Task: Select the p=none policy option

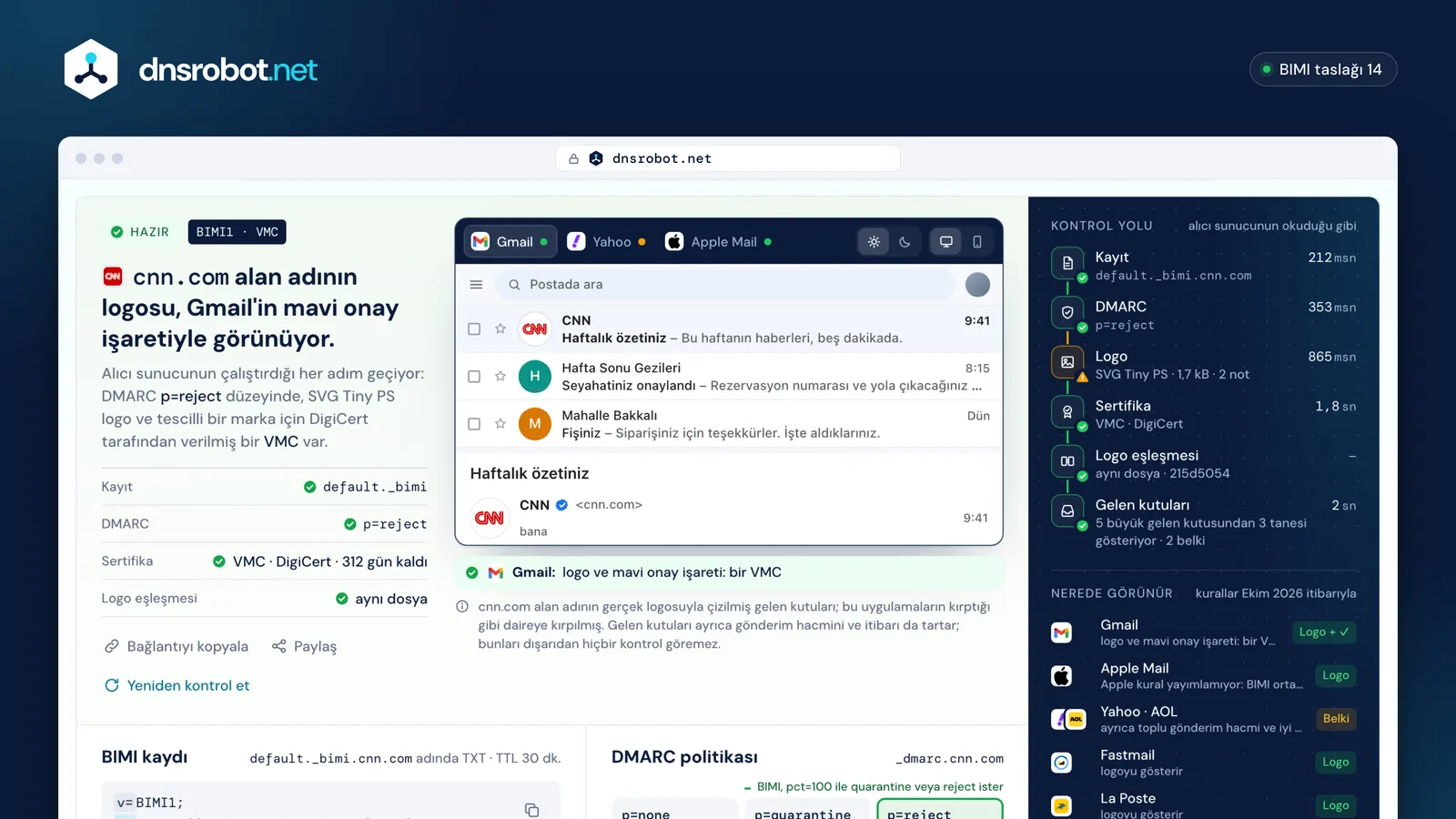Action: (674, 810)
